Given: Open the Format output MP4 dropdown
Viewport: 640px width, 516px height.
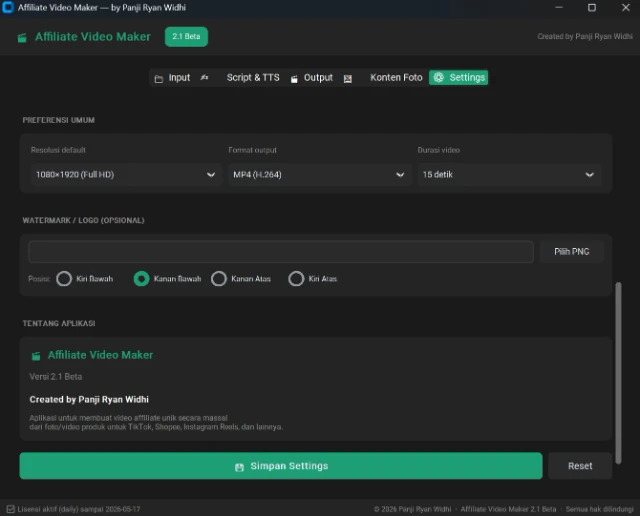Looking at the screenshot, I should [x=319, y=175].
